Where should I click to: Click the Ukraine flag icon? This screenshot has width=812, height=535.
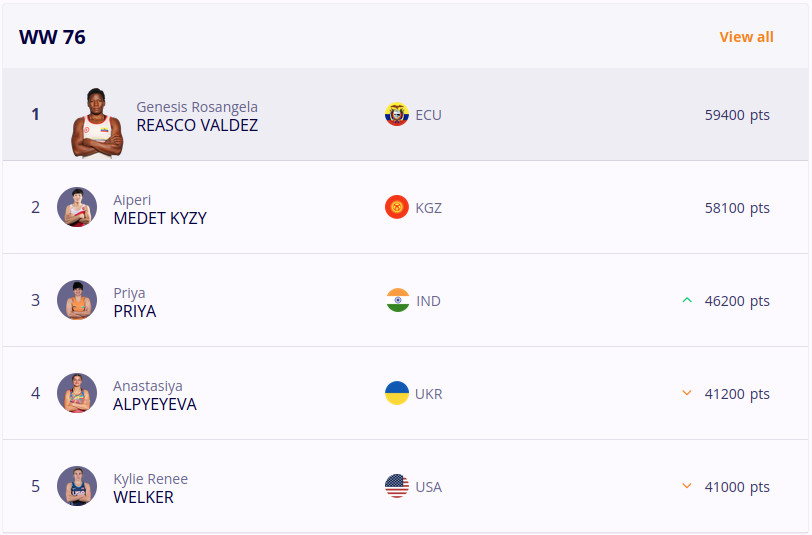pyautogui.click(x=397, y=393)
